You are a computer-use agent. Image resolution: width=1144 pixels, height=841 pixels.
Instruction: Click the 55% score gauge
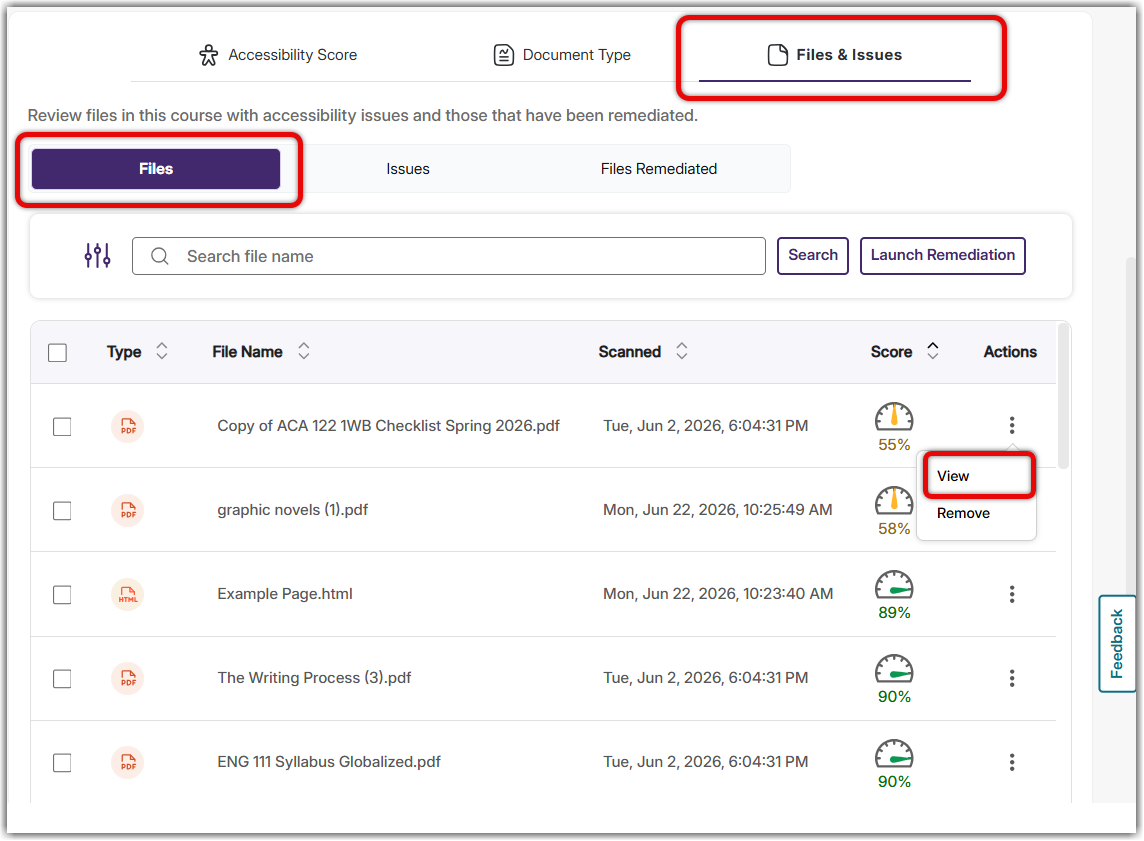pyautogui.click(x=894, y=417)
